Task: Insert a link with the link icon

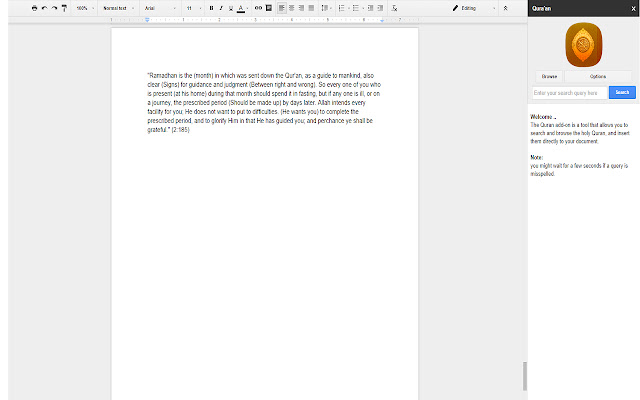Action: tap(258, 8)
